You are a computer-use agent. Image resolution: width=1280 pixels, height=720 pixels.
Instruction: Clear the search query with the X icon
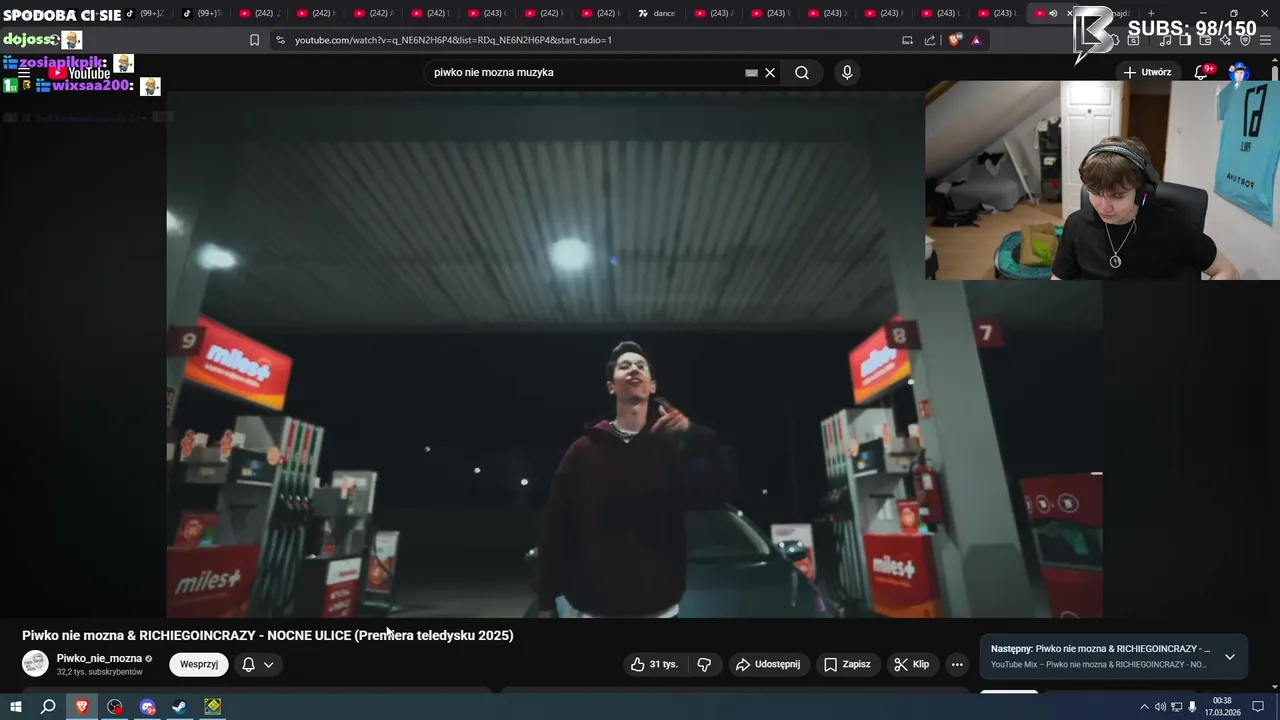pyautogui.click(x=770, y=72)
